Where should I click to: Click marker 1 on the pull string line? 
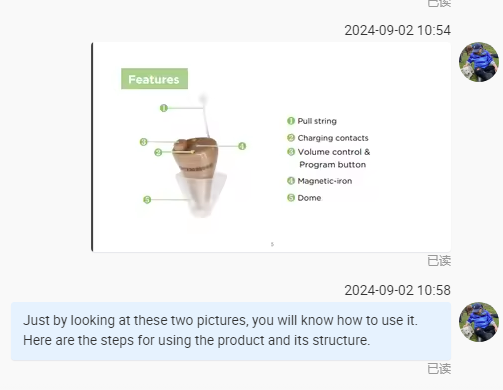pyautogui.click(x=164, y=108)
